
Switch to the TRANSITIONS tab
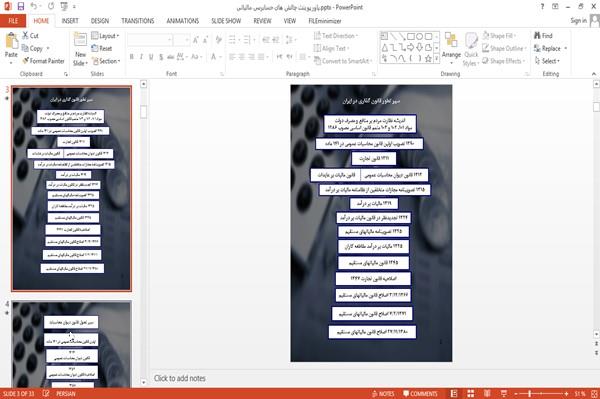click(138, 21)
